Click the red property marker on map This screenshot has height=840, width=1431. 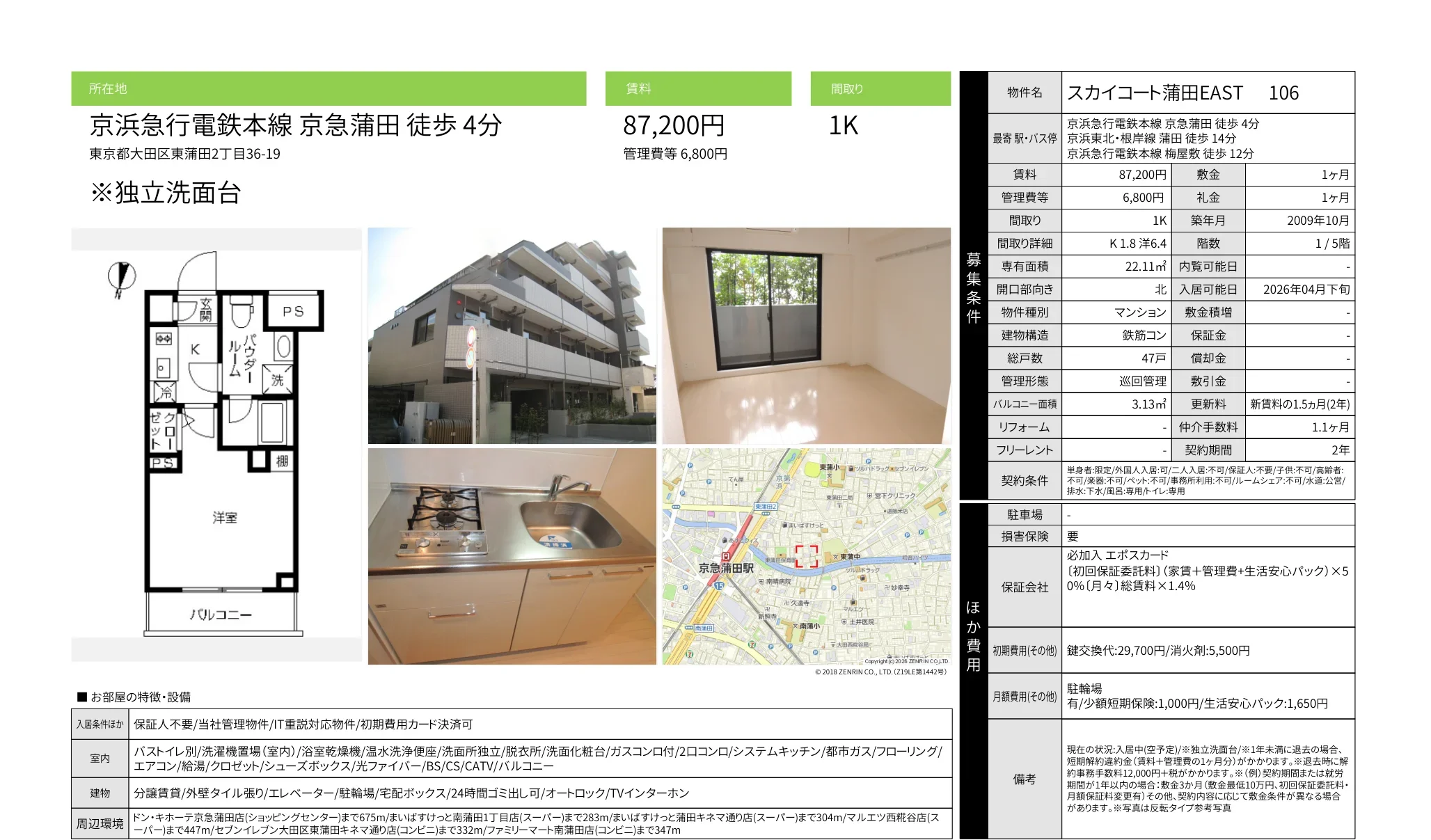click(x=807, y=556)
